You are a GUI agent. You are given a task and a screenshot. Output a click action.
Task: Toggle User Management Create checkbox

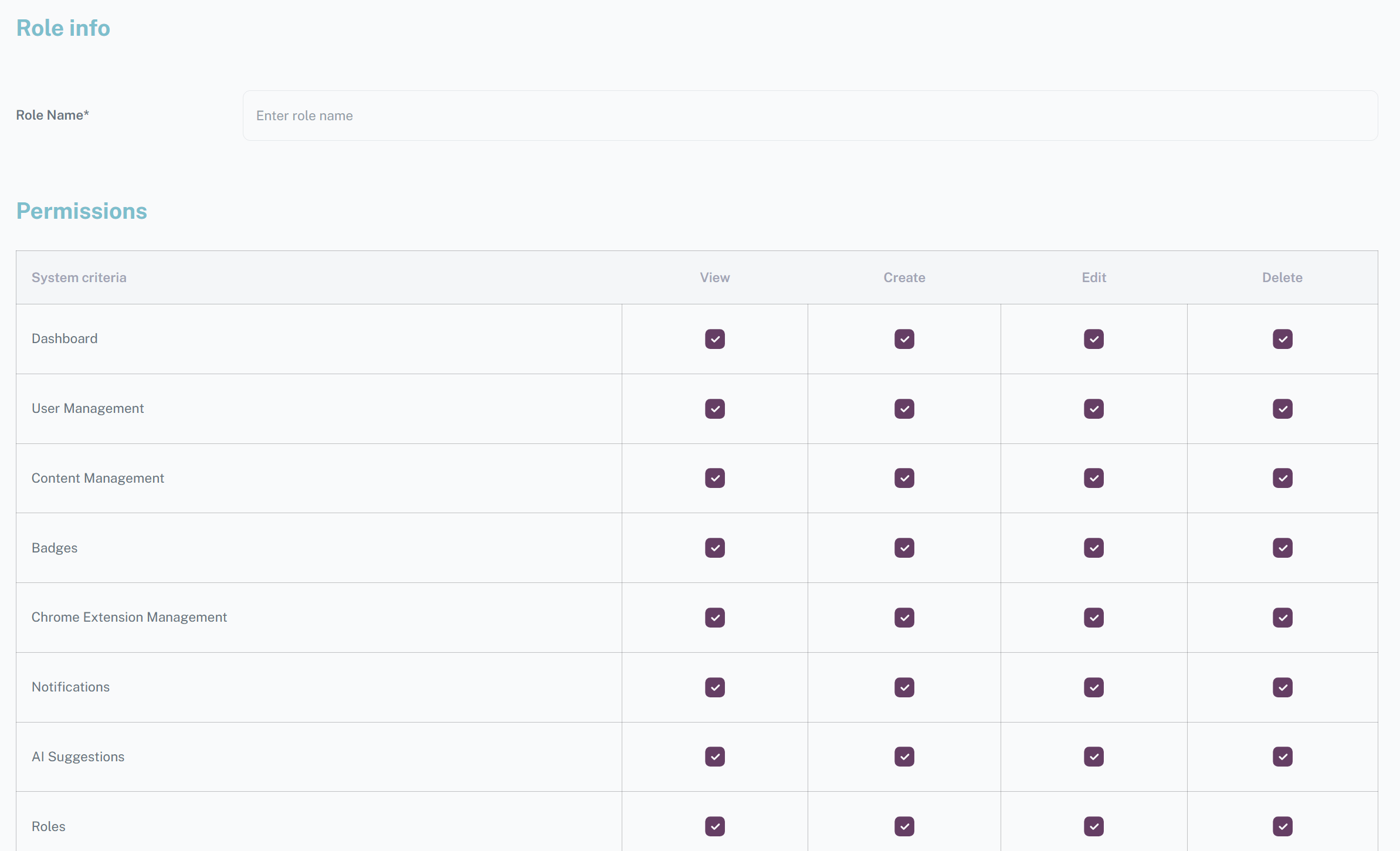(x=904, y=409)
